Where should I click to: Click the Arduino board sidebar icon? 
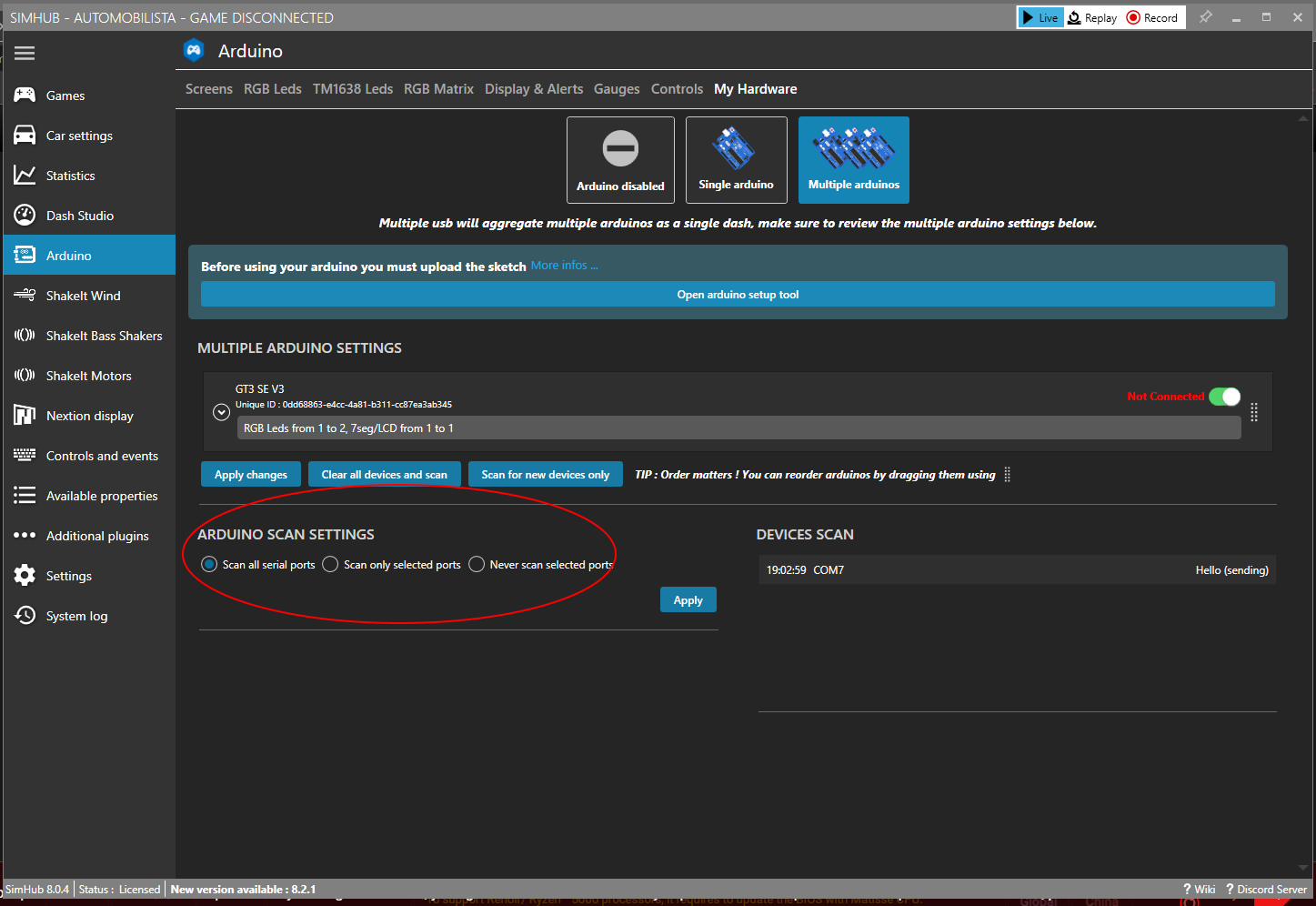tap(25, 255)
